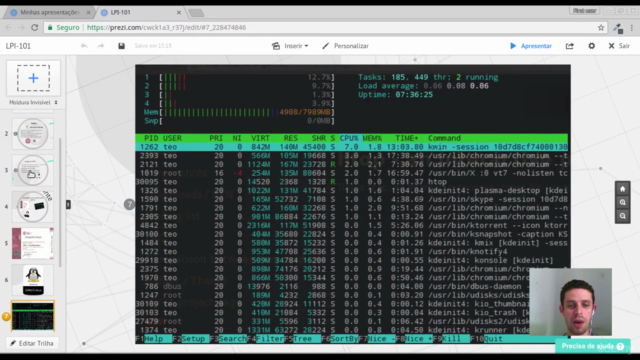This screenshot has height=360, width=640.
Task: Click the Editar Trilha button
Action: tap(33, 343)
